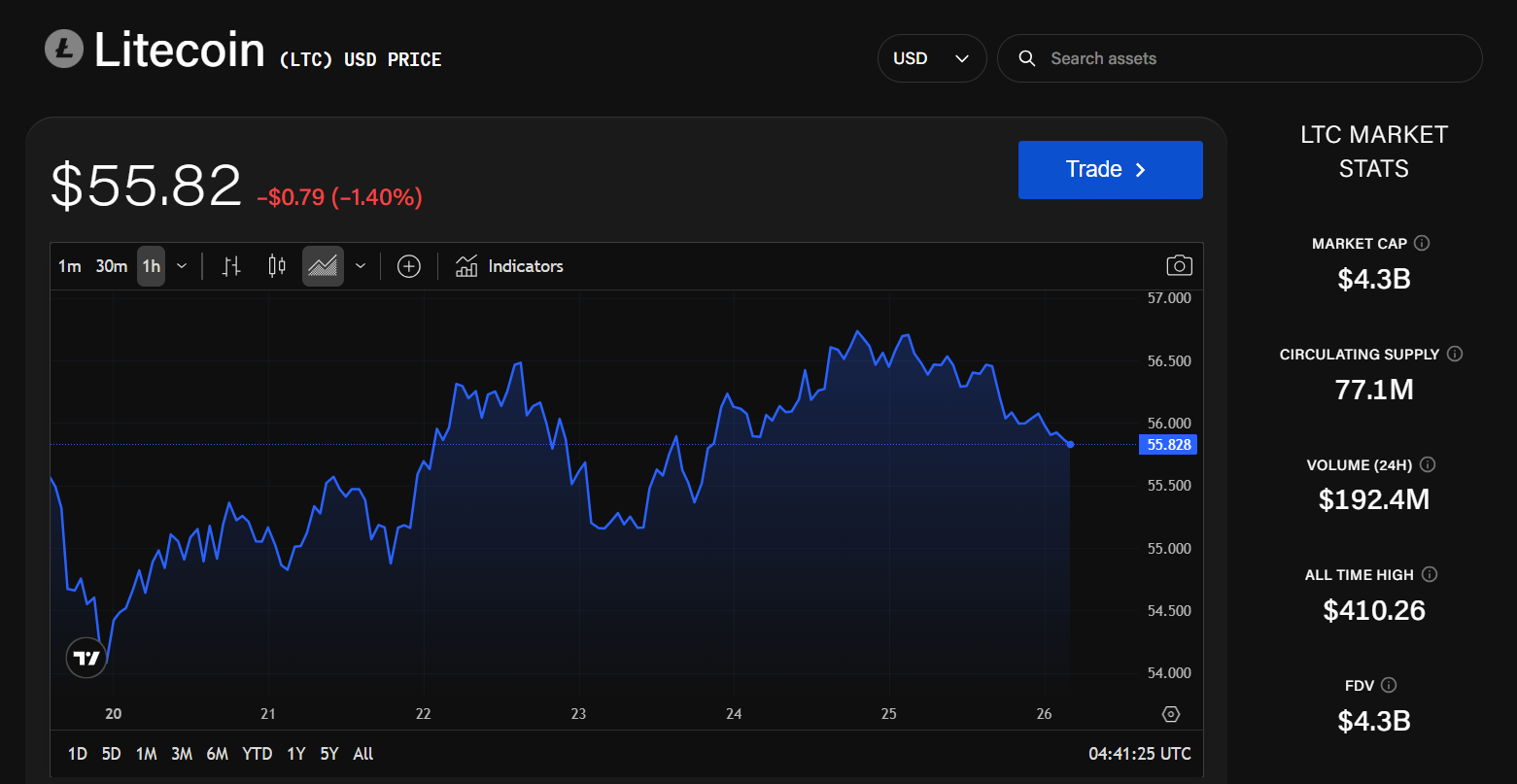
Task: Click the Search assets field
Action: tap(1239, 58)
